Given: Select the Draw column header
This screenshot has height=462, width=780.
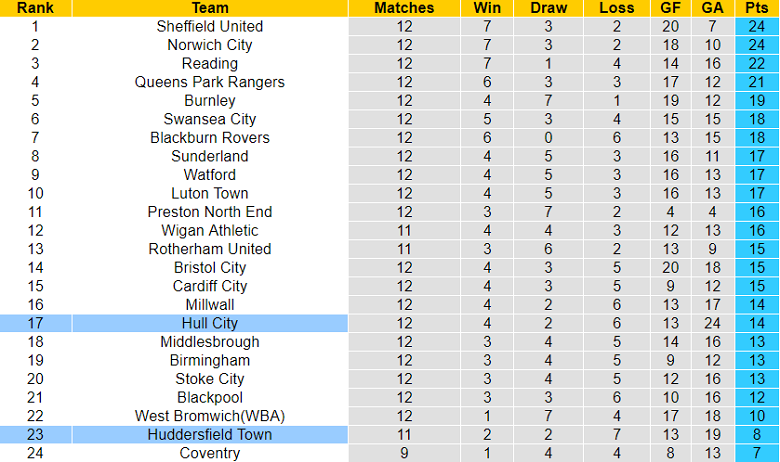Looking at the screenshot, I should point(550,8).
